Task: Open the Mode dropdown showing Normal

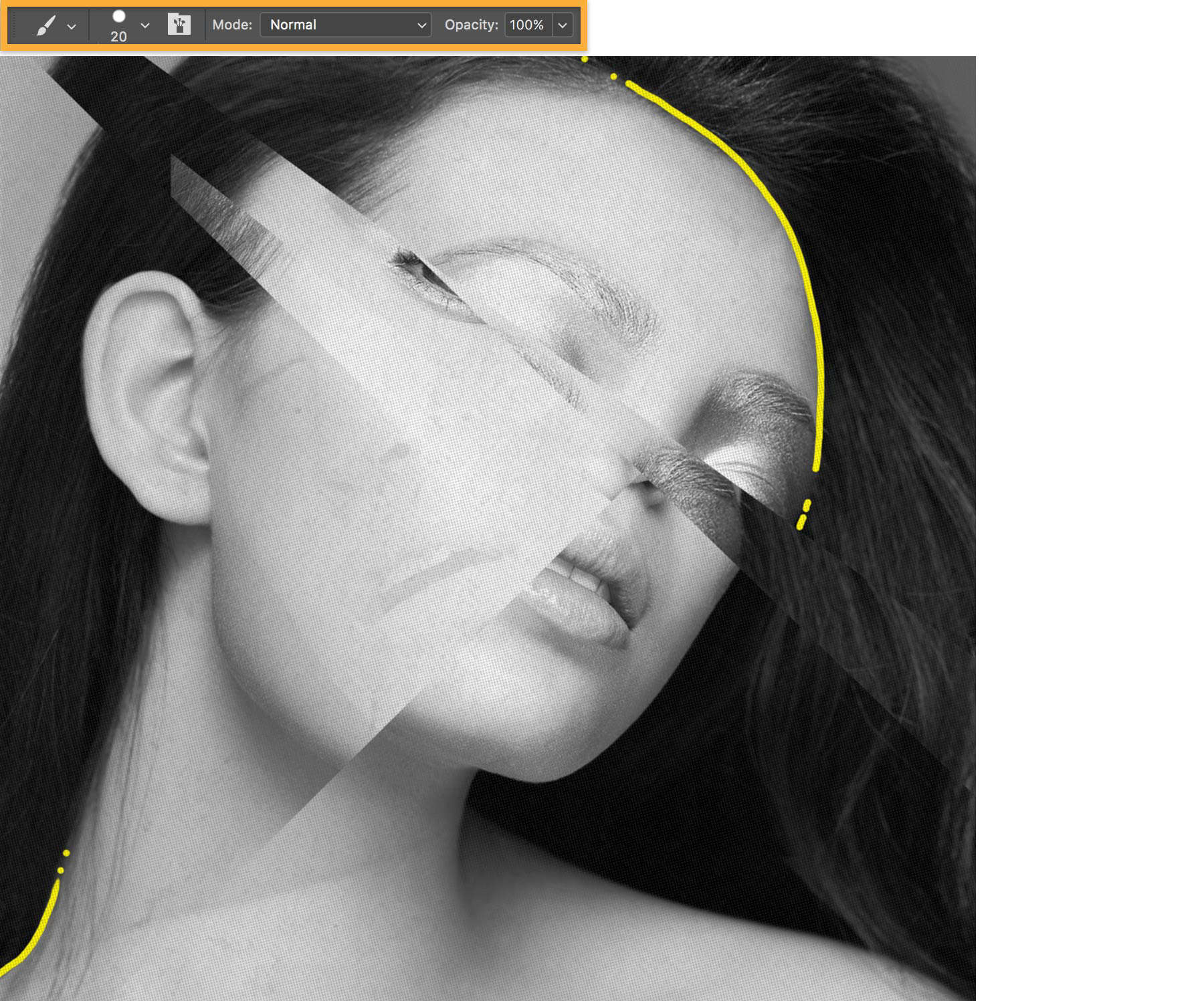Action: click(x=344, y=25)
